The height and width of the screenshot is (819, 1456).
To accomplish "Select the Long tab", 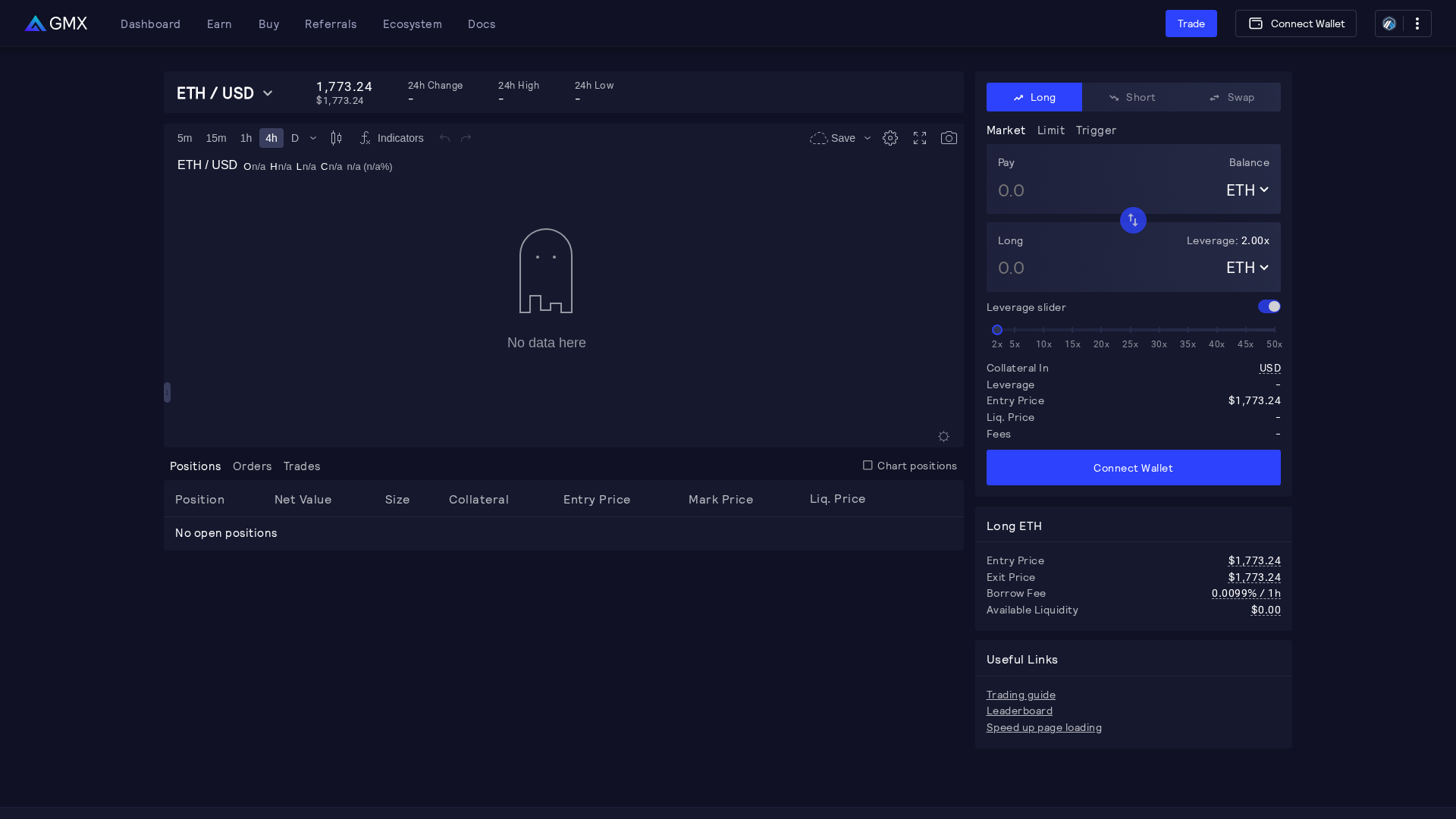I will (x=1034, y=97).
